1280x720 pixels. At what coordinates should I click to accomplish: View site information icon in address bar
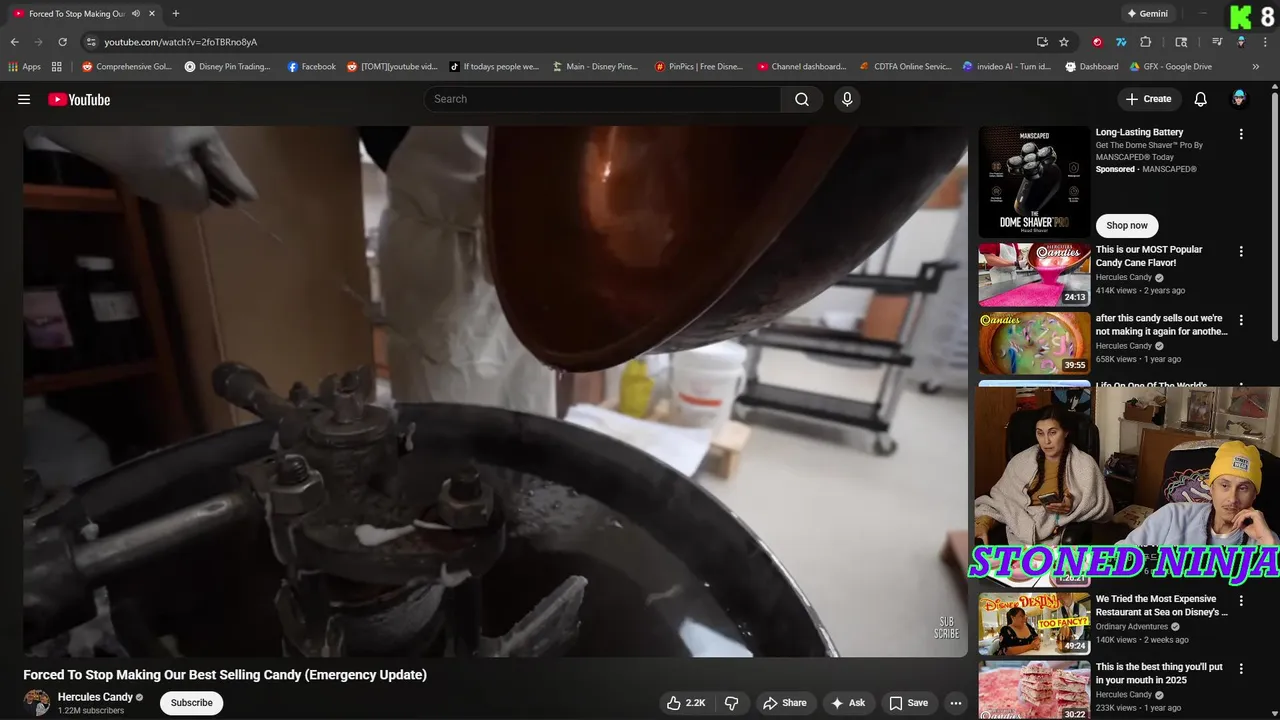[x=91, y=42]
